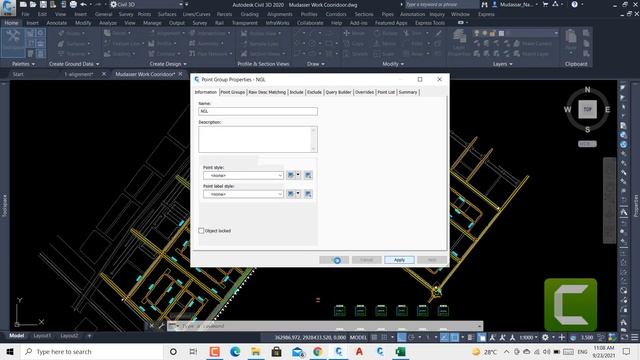This screenshot has width=640, height=360.
Task: Click the Name field containing NGL
Action: 258,111
